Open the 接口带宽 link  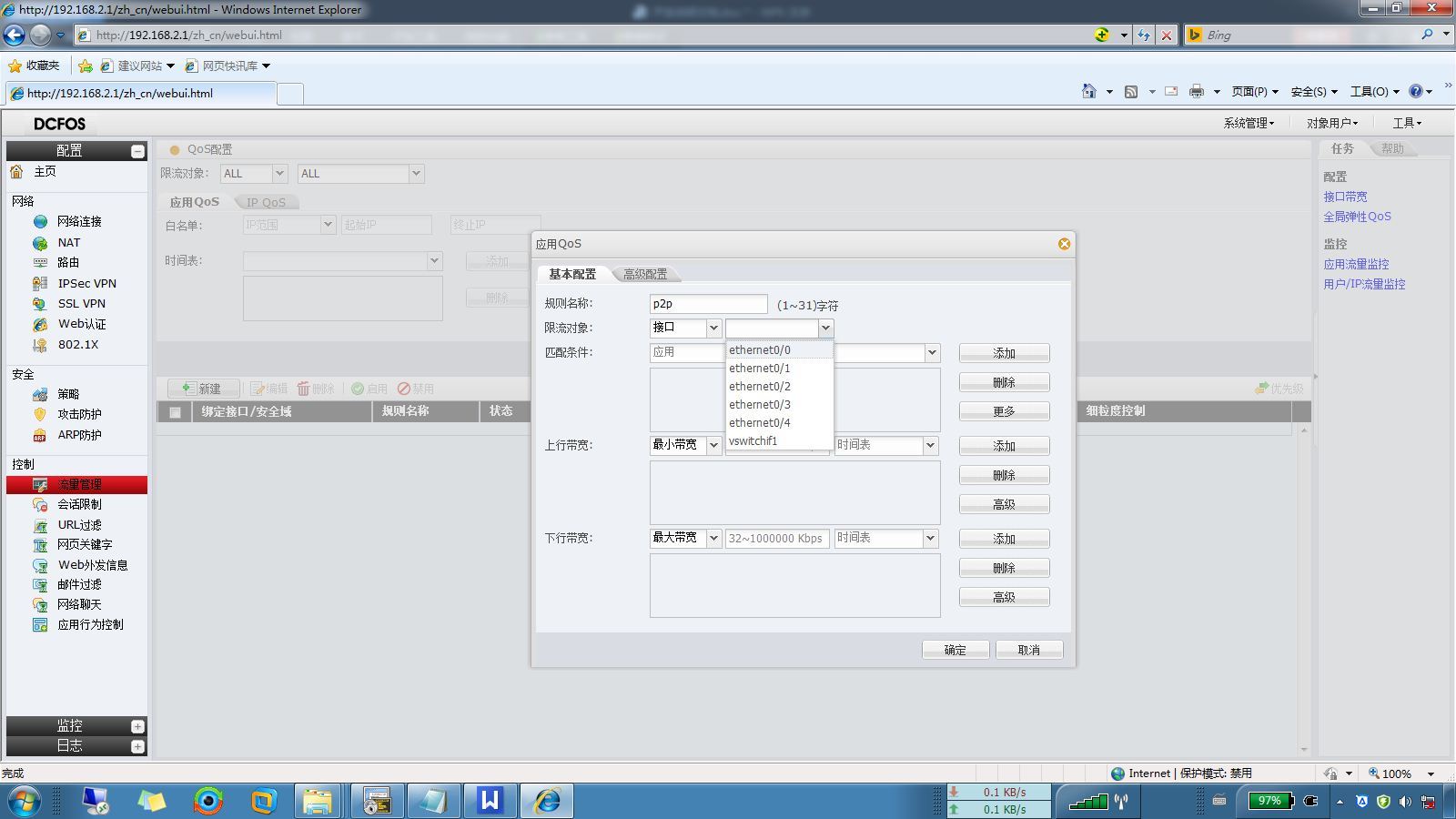(1345, 197)
